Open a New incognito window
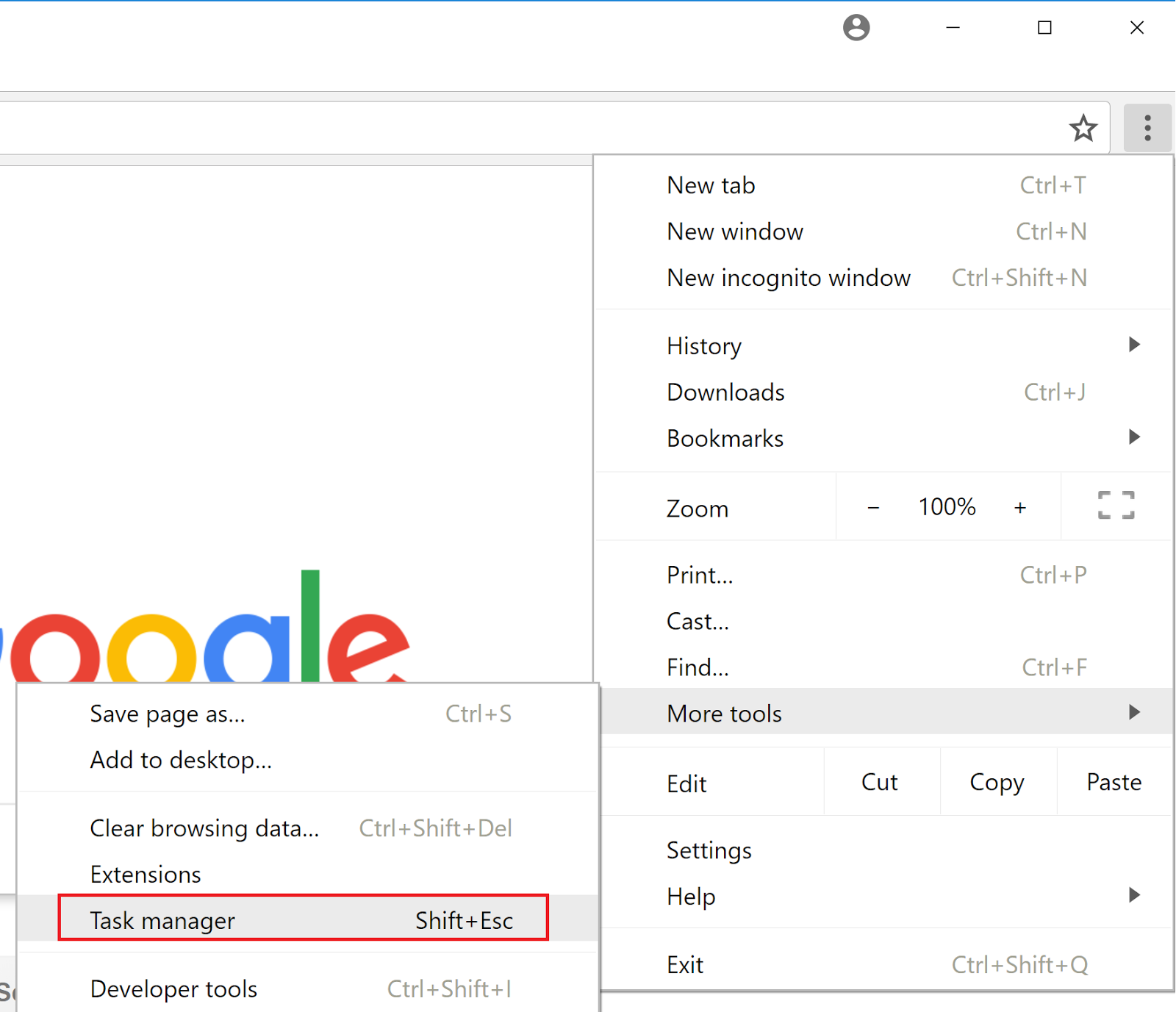The width and height of the screenshot is (1176, 1012). tap(788, 278)
